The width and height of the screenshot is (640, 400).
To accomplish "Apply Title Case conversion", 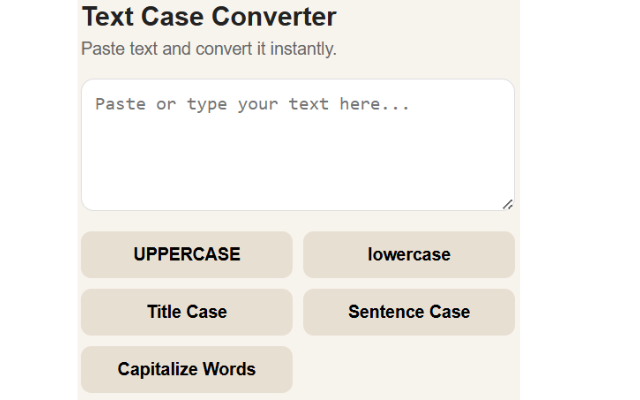I will click(187, 312).
